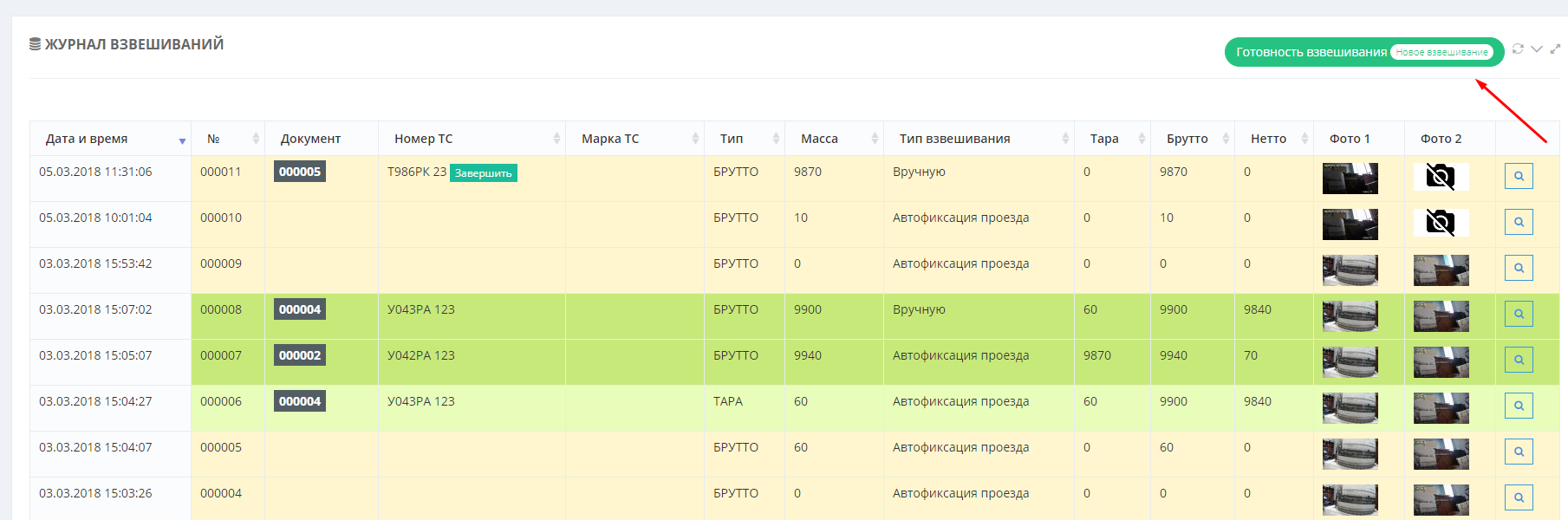
Task: Sort the table by Дата и время
Action: click(87, 139)
